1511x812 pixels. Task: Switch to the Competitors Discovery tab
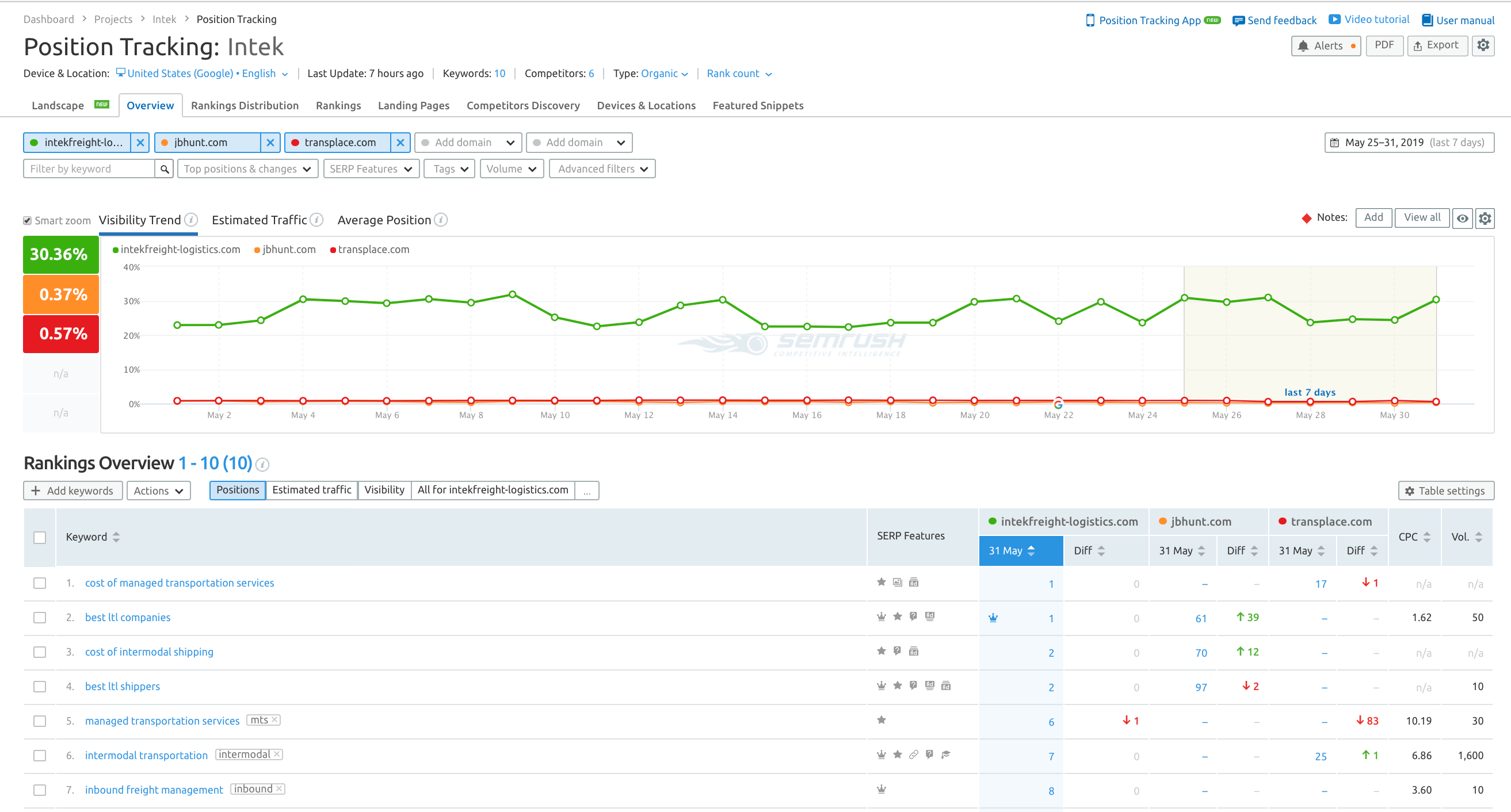pos(522,106)
